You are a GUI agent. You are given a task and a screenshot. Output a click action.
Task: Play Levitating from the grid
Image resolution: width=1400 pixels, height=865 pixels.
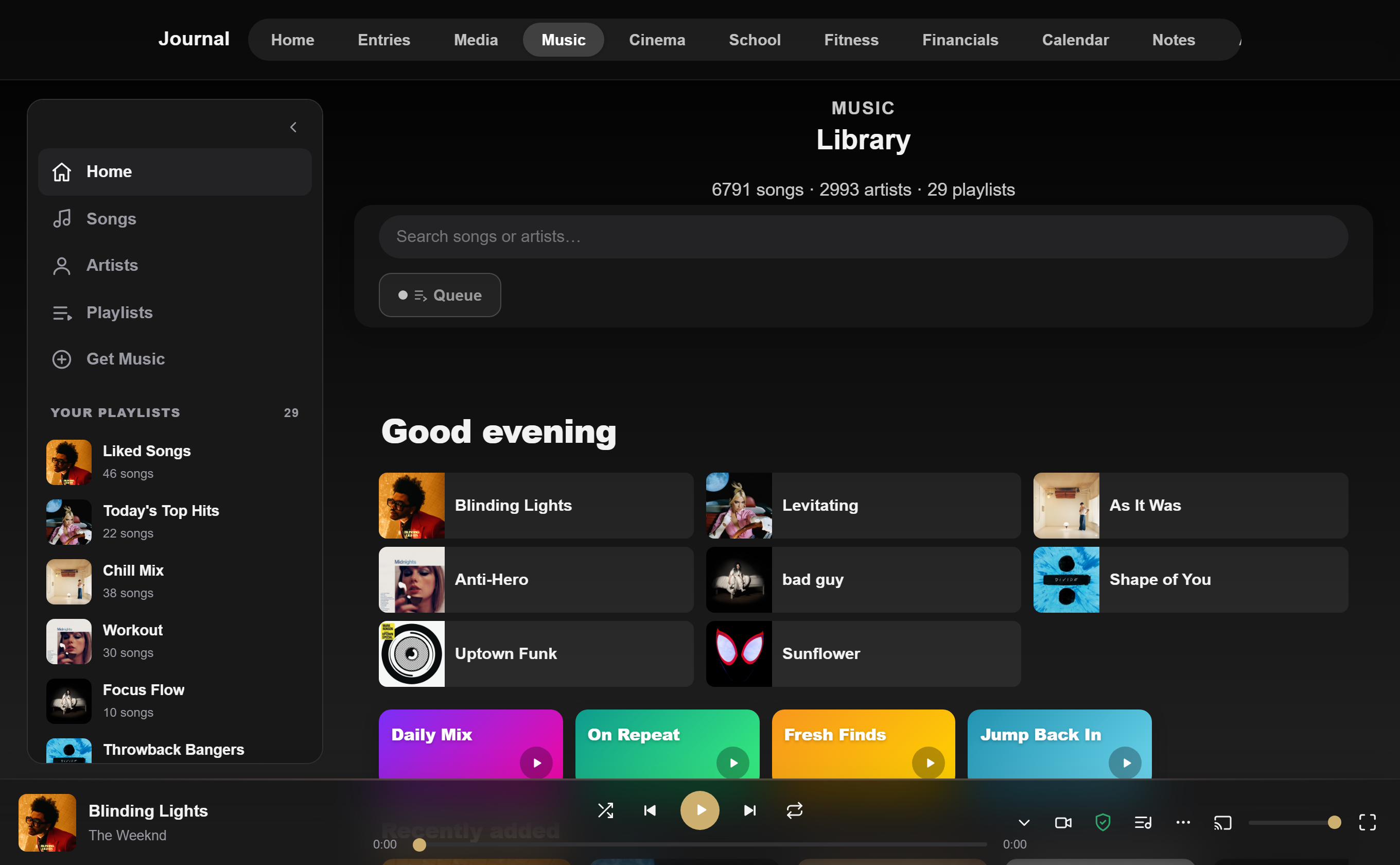click(863, 505)
